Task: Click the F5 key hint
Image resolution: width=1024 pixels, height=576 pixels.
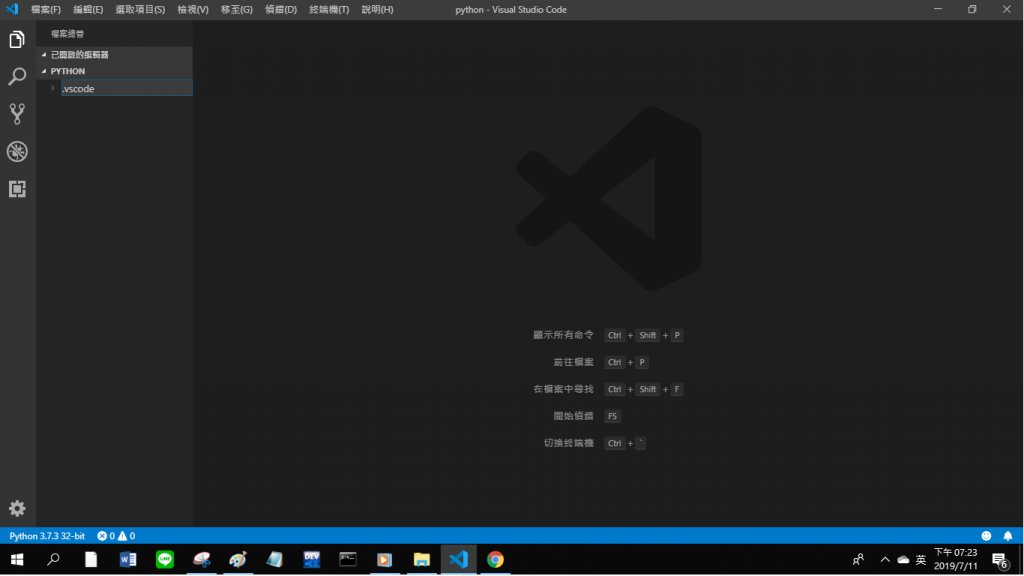Action: (612, 416)
